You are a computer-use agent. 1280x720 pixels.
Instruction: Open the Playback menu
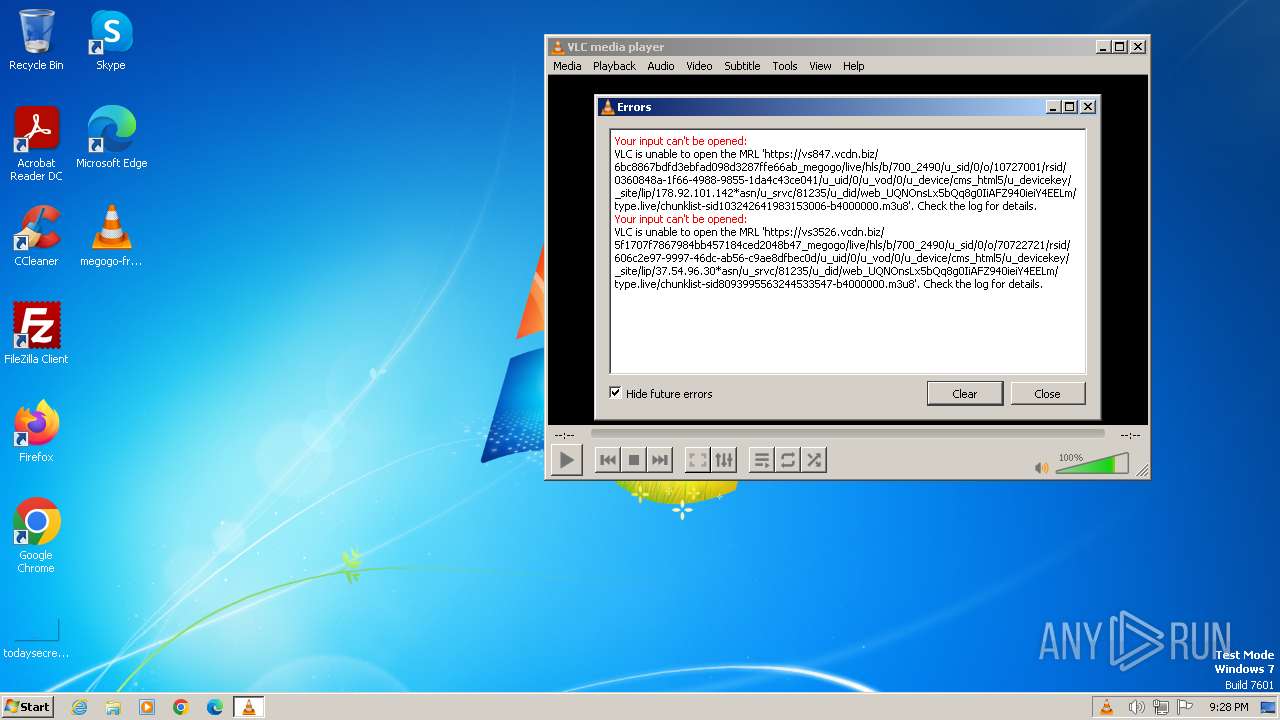coord(614,66)
